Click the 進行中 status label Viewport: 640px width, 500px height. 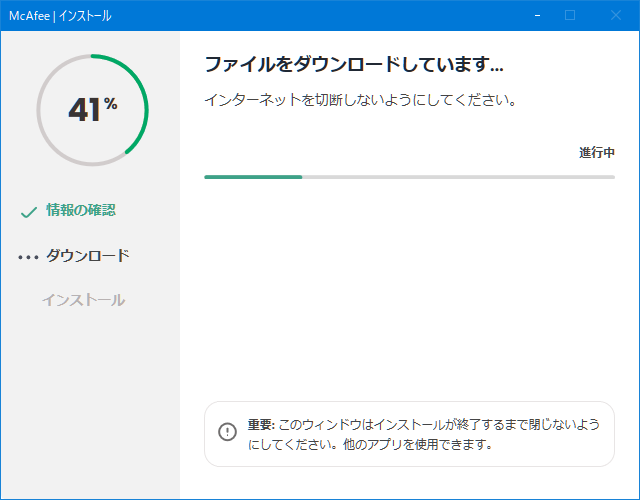tap(597, 153)
